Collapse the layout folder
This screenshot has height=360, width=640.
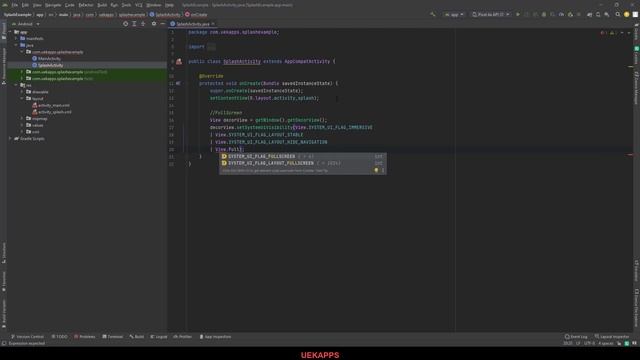pyautogui.click(x=22, y=98)
